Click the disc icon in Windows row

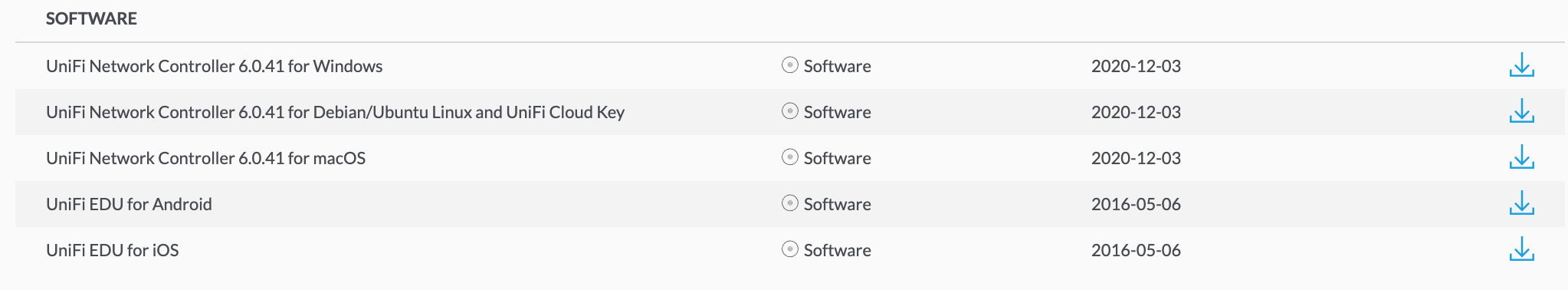click(790, 65)
